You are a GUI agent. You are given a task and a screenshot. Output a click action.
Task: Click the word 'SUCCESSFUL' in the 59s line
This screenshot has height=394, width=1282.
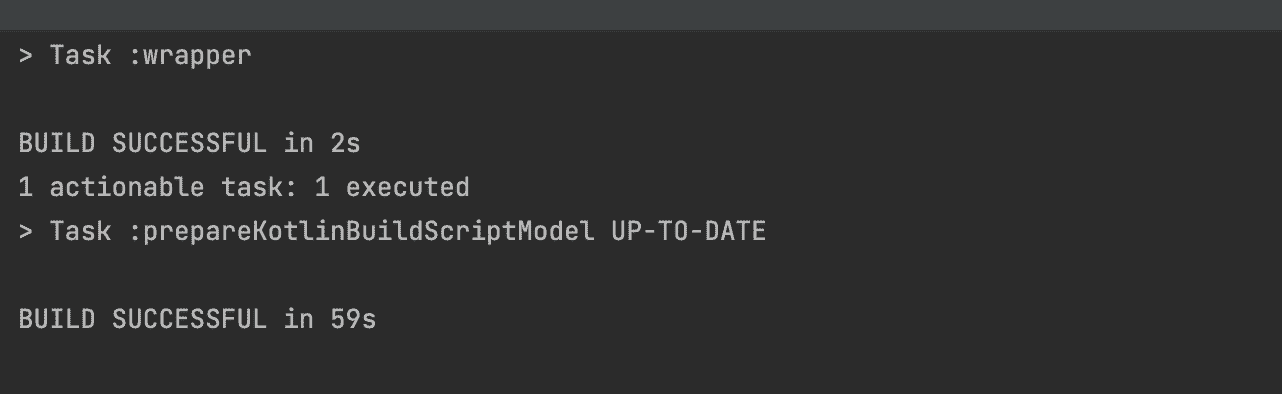(189, 320)
